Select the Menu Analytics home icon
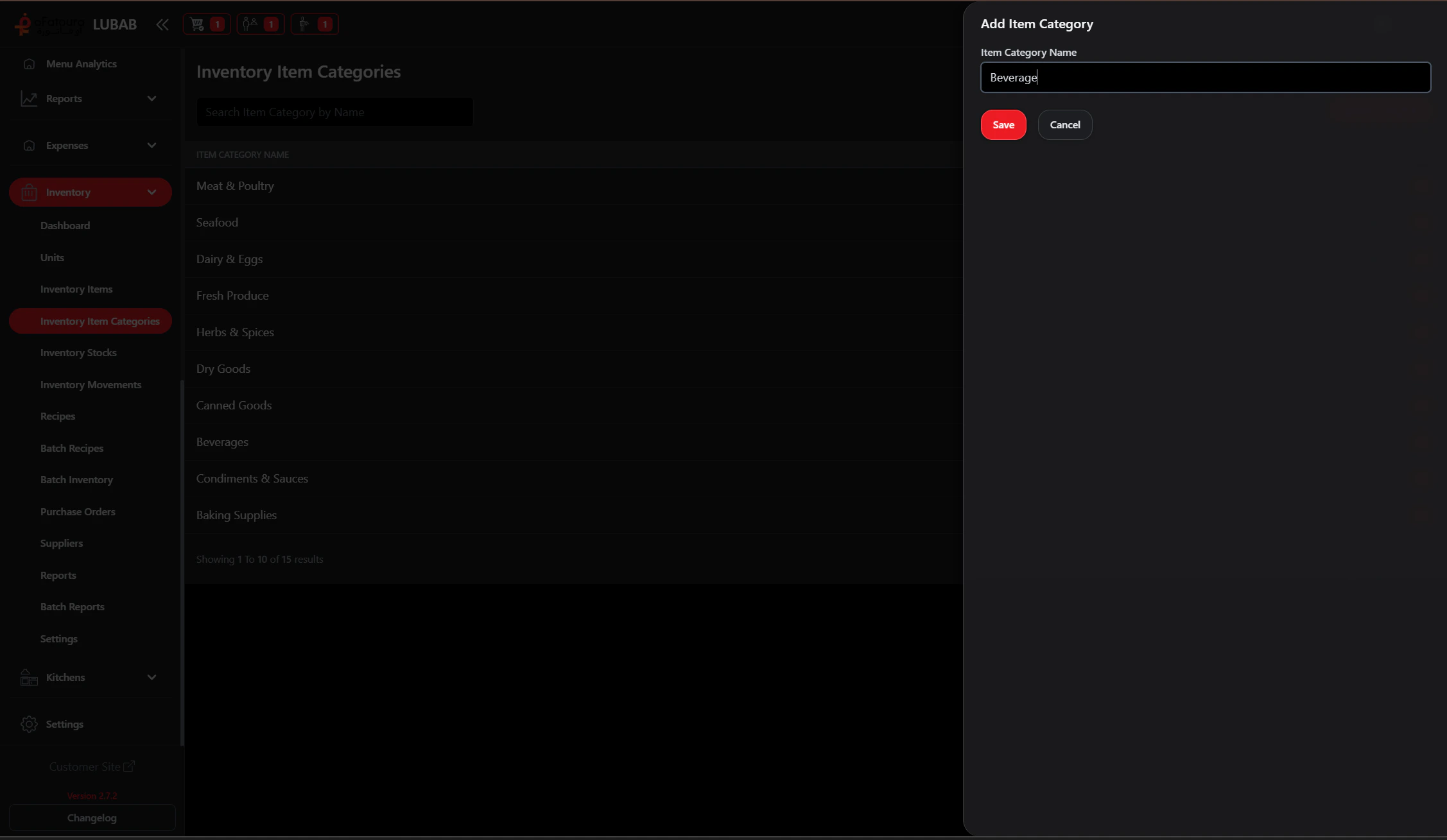The image size is (1447, 840). pos(29,64)
